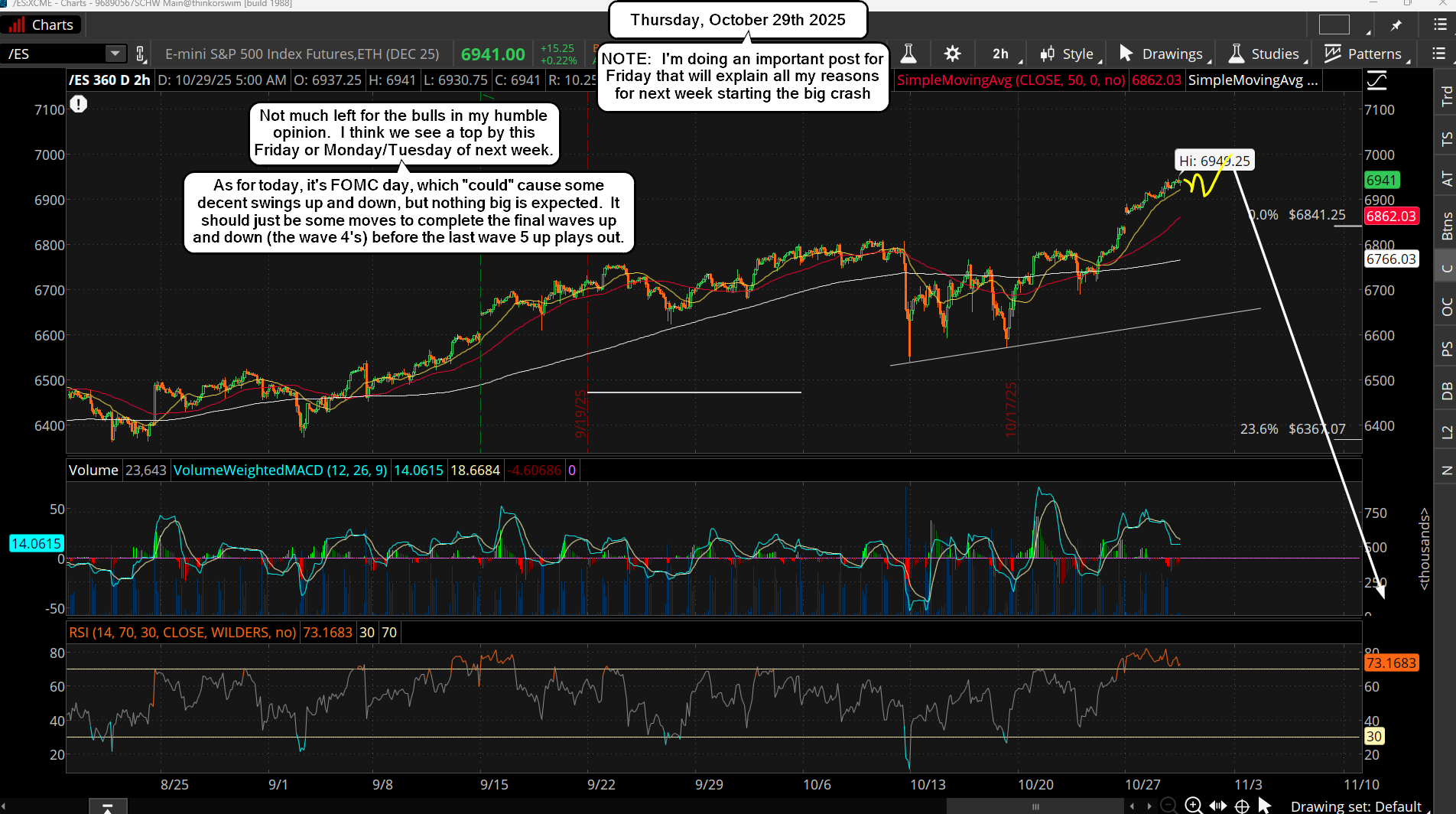Screen dimensions: 1456x814
Task: Open the /ES symbol dropdown arrow
Action: (115, 54)
